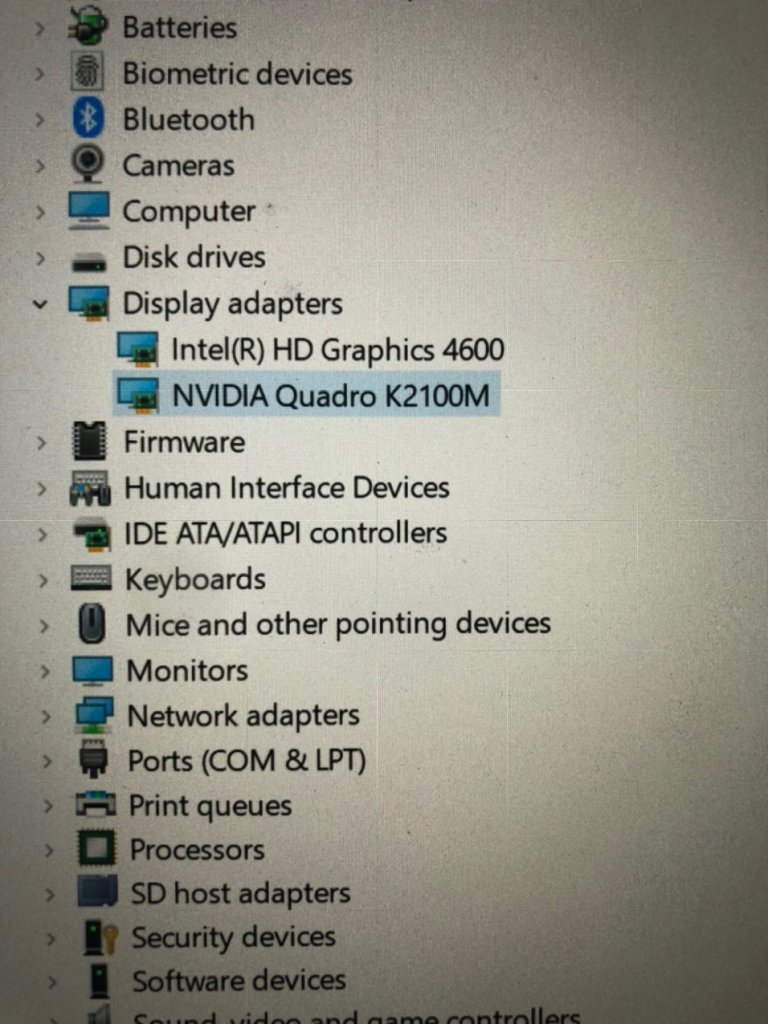The height and width of the screenshot is (1024, 768).
Task: Collapse the Display adapters category
Action: pos(40,304)
